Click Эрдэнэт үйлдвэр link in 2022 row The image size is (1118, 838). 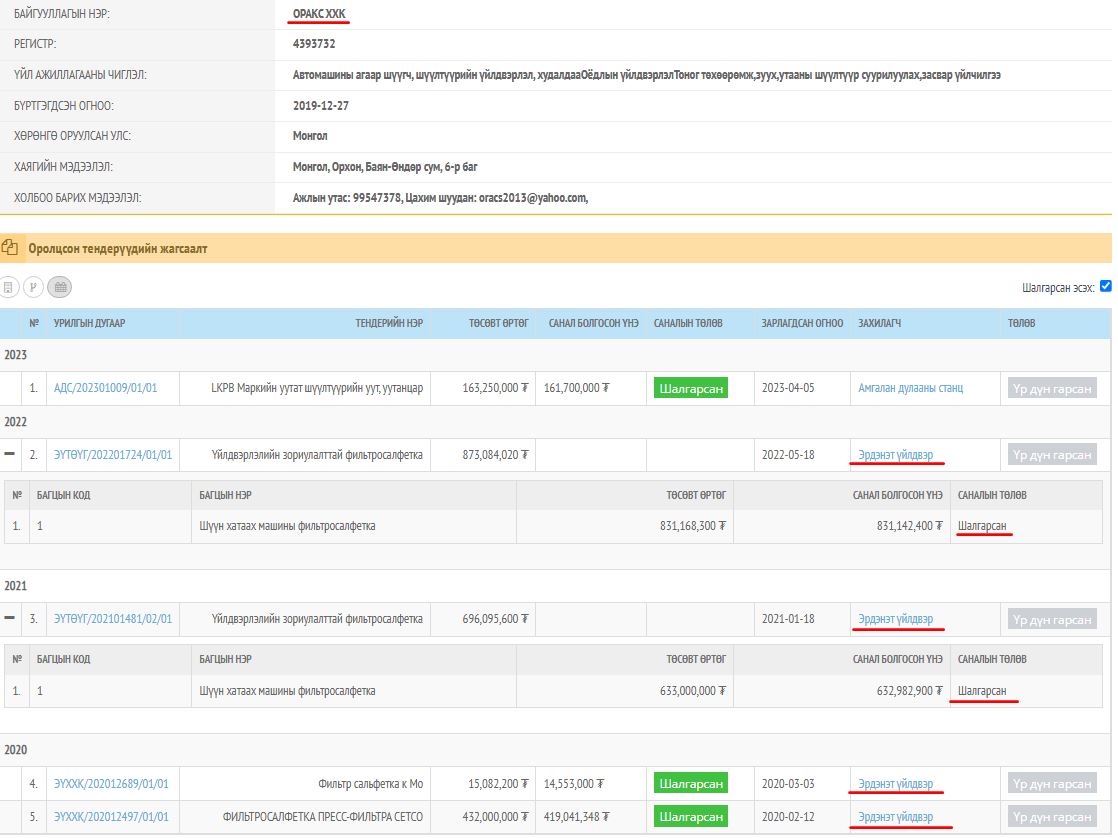pos(895,455)
